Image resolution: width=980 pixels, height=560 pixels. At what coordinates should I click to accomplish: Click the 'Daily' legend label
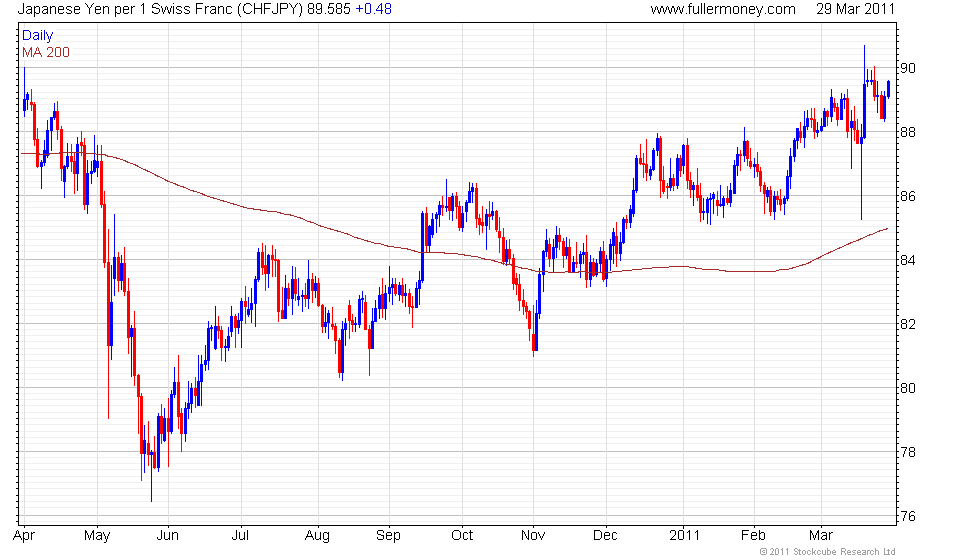(38, 36)
